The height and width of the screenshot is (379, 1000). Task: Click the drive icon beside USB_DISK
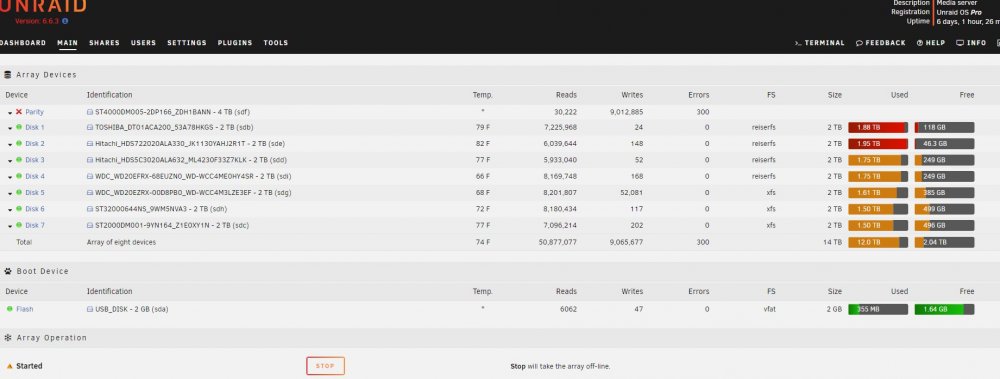tap(90, 309)
